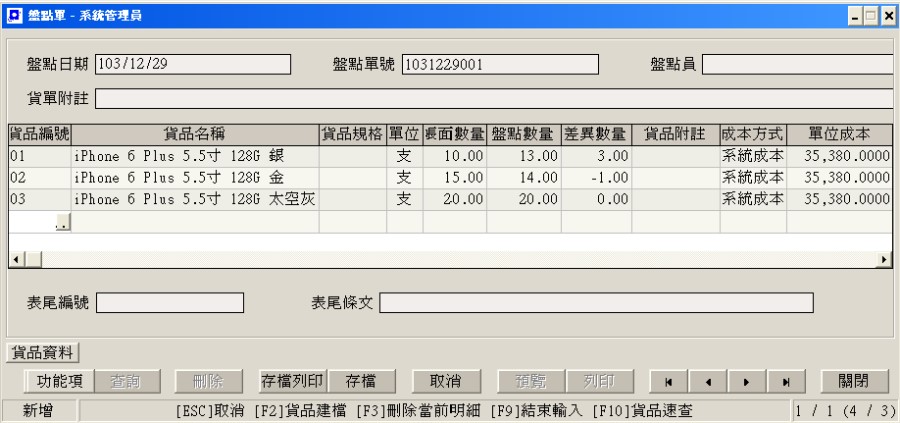
Task: Click 差異數量 cell showing 0.00
Action: [x=596, y=200]
